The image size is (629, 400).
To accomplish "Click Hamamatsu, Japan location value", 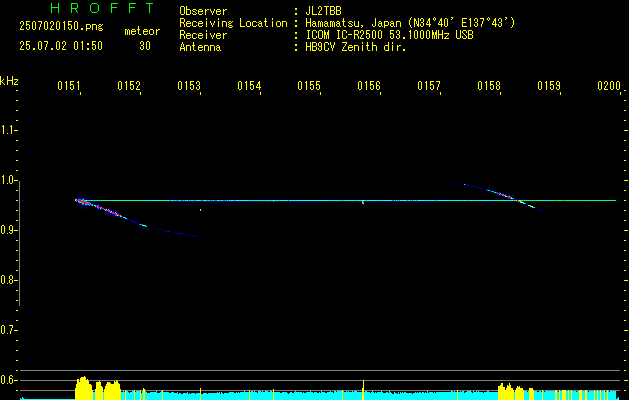I will click(x=410, y=23).
